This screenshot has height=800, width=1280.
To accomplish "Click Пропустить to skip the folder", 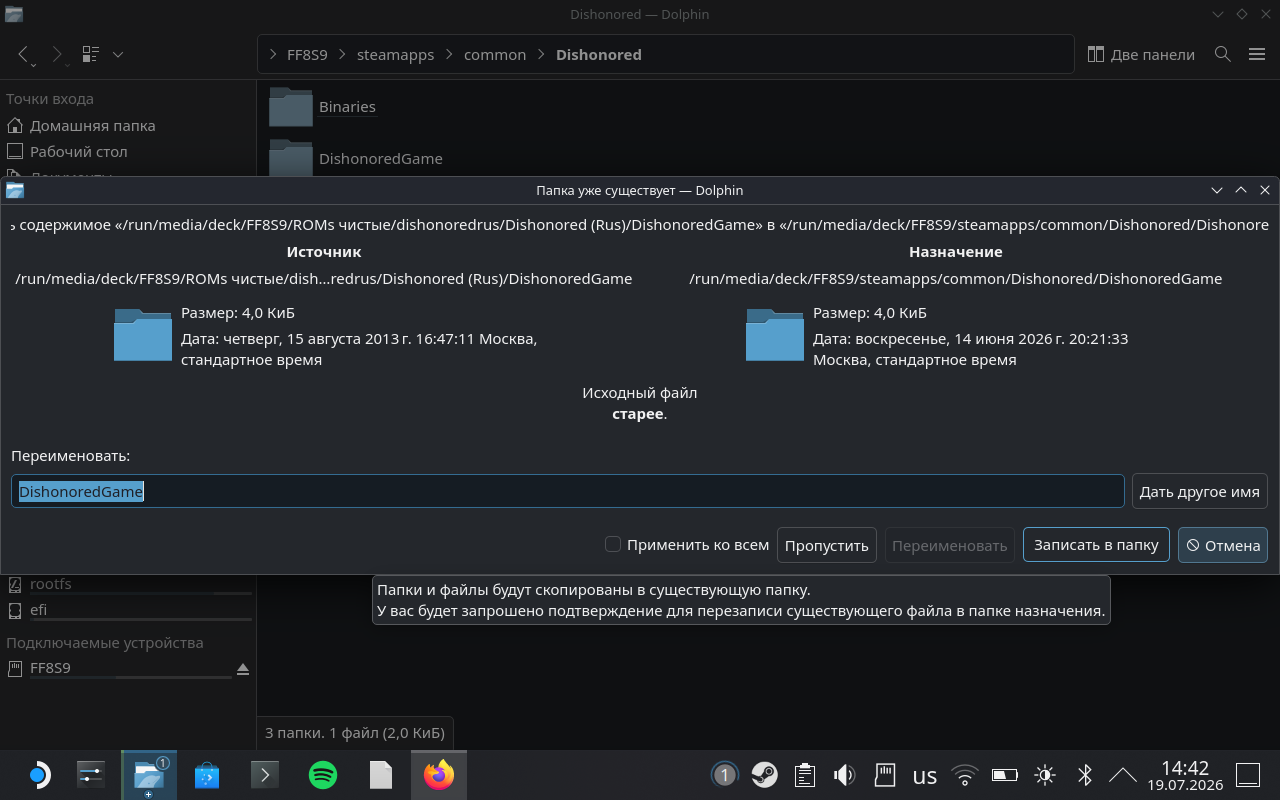I will 827,545.
